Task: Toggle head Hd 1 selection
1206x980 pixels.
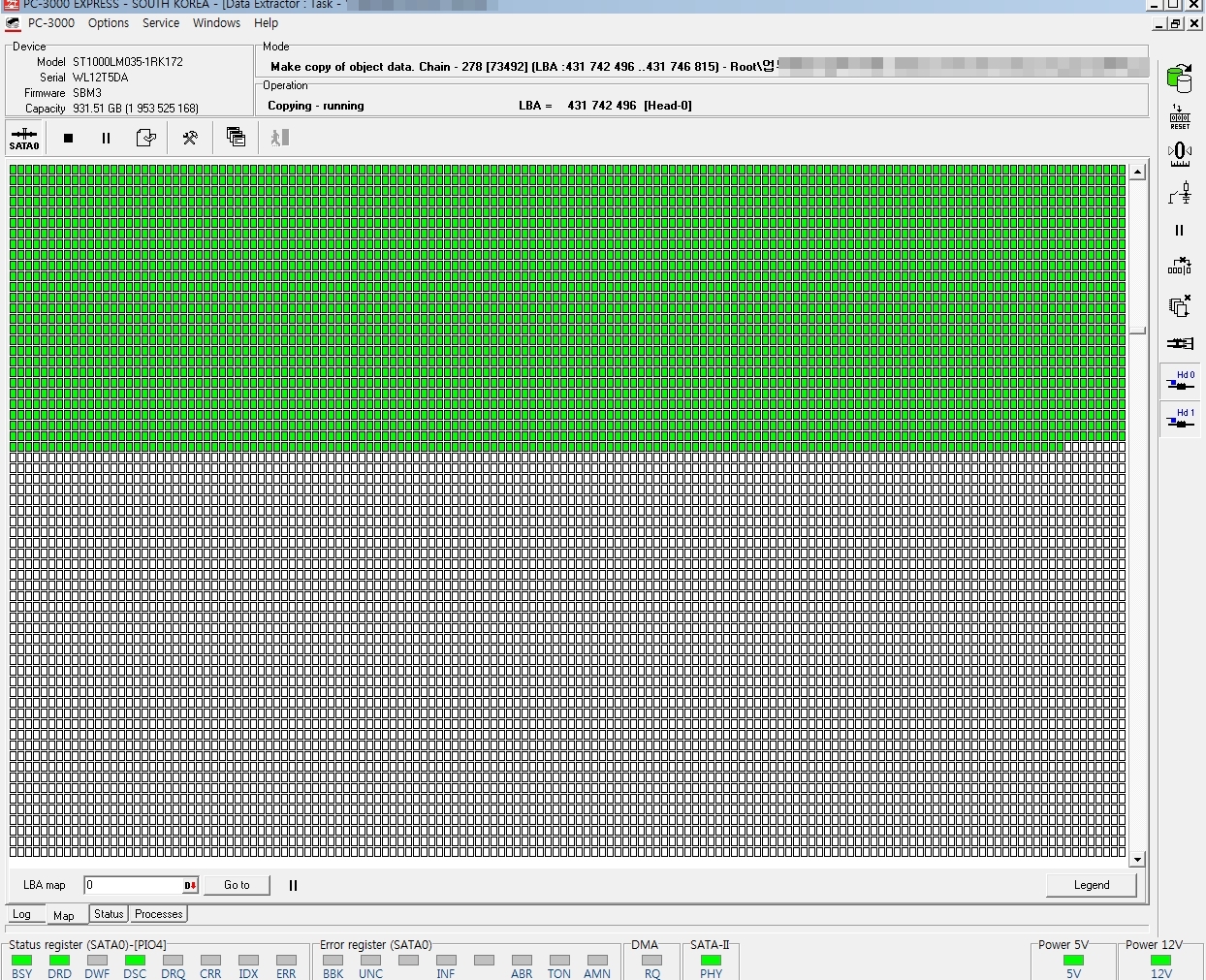Action: coord(1180,419)
